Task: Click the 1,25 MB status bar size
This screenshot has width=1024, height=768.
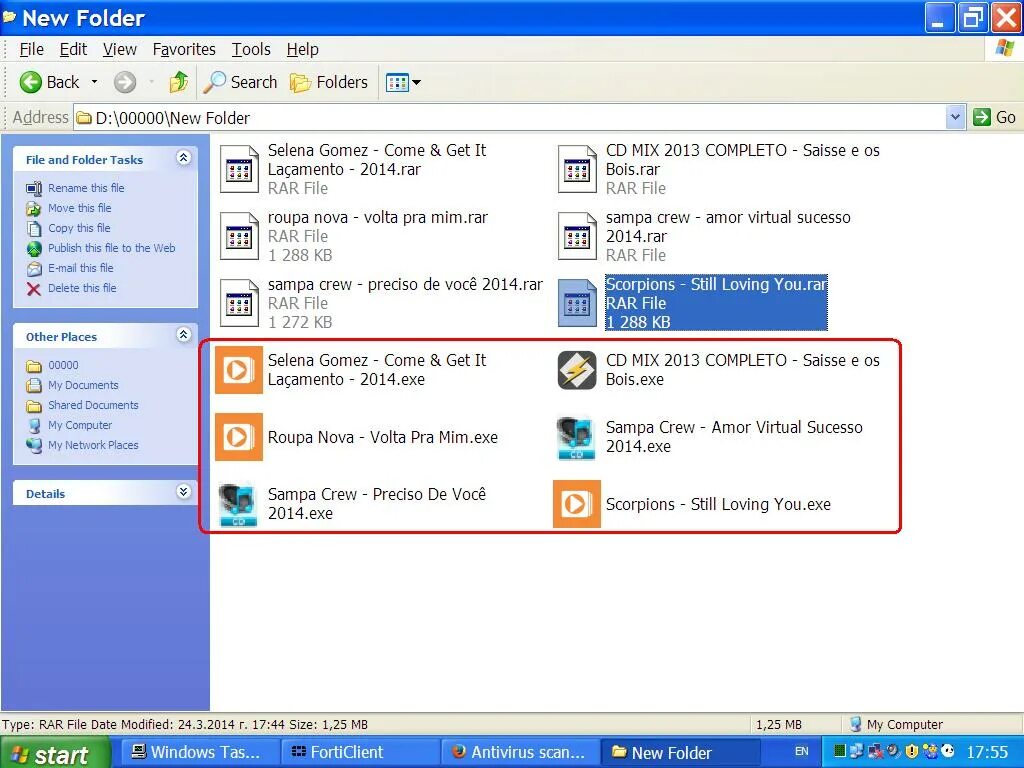Action: [778, 724]
